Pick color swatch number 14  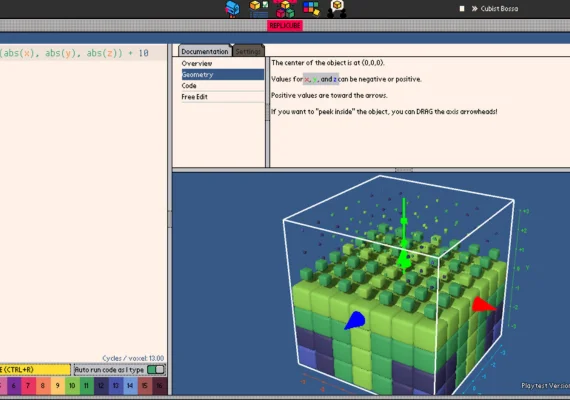pyautogui.click(x=130, y=386)
